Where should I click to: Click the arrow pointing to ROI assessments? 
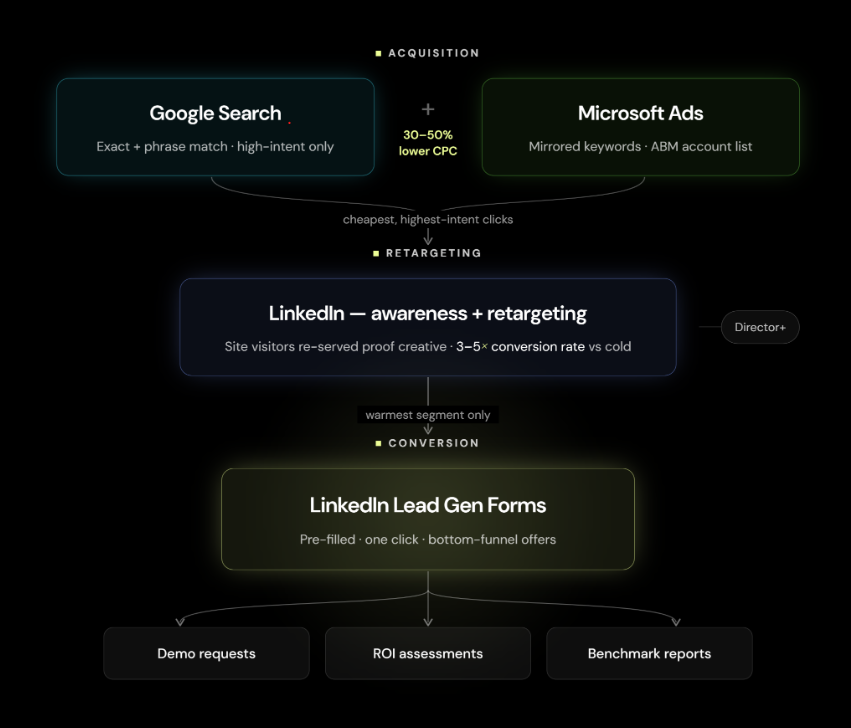coord(428,621)
